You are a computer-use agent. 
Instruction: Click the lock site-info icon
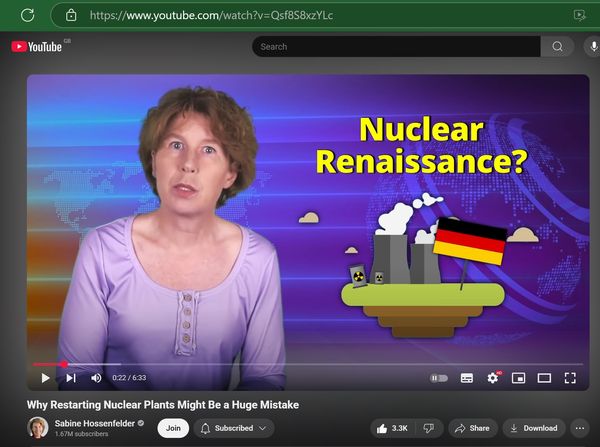click(71, 15)
